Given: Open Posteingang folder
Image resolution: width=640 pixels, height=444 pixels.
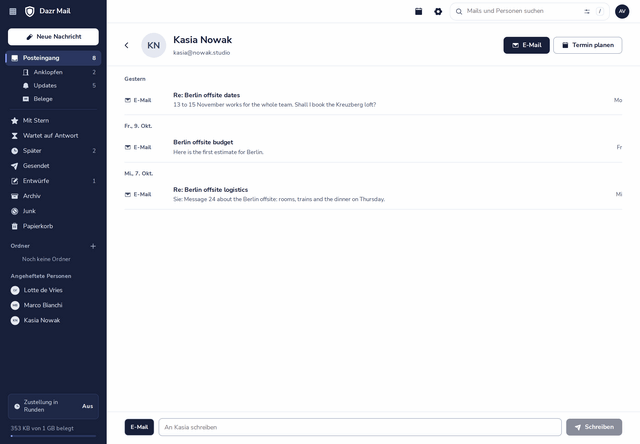Looking at the screenshot, I should (x=53, y=58).
